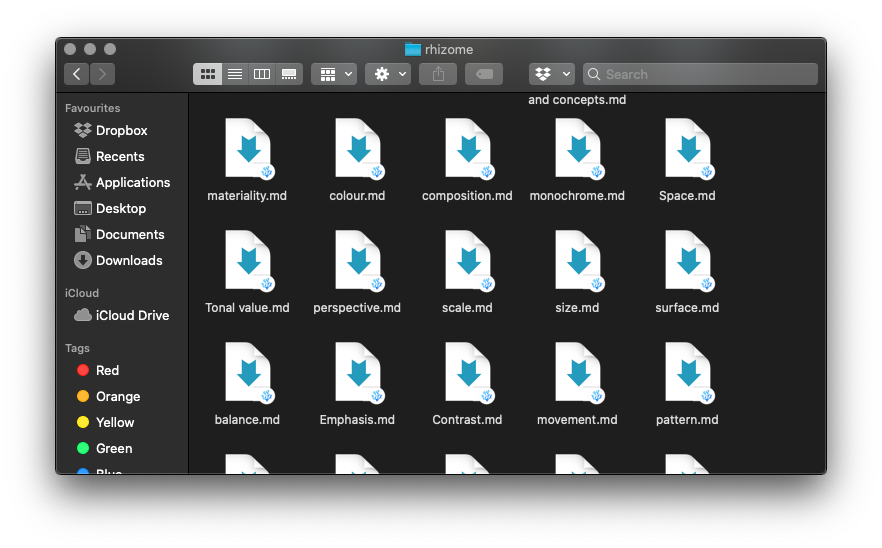Click the 'and concepts.md' file name

(577, 100)
